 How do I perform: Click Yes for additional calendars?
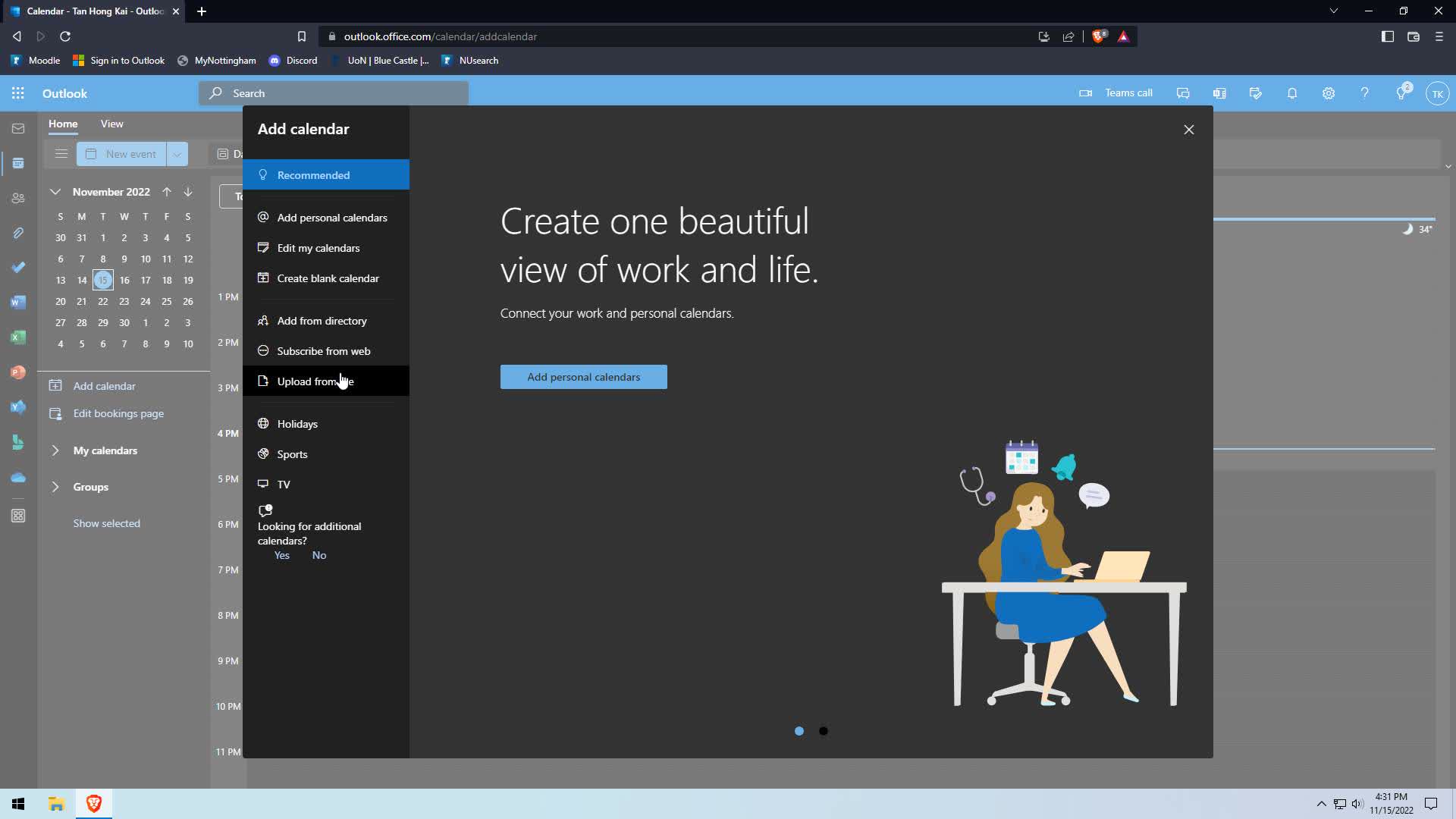pos(281,555)
